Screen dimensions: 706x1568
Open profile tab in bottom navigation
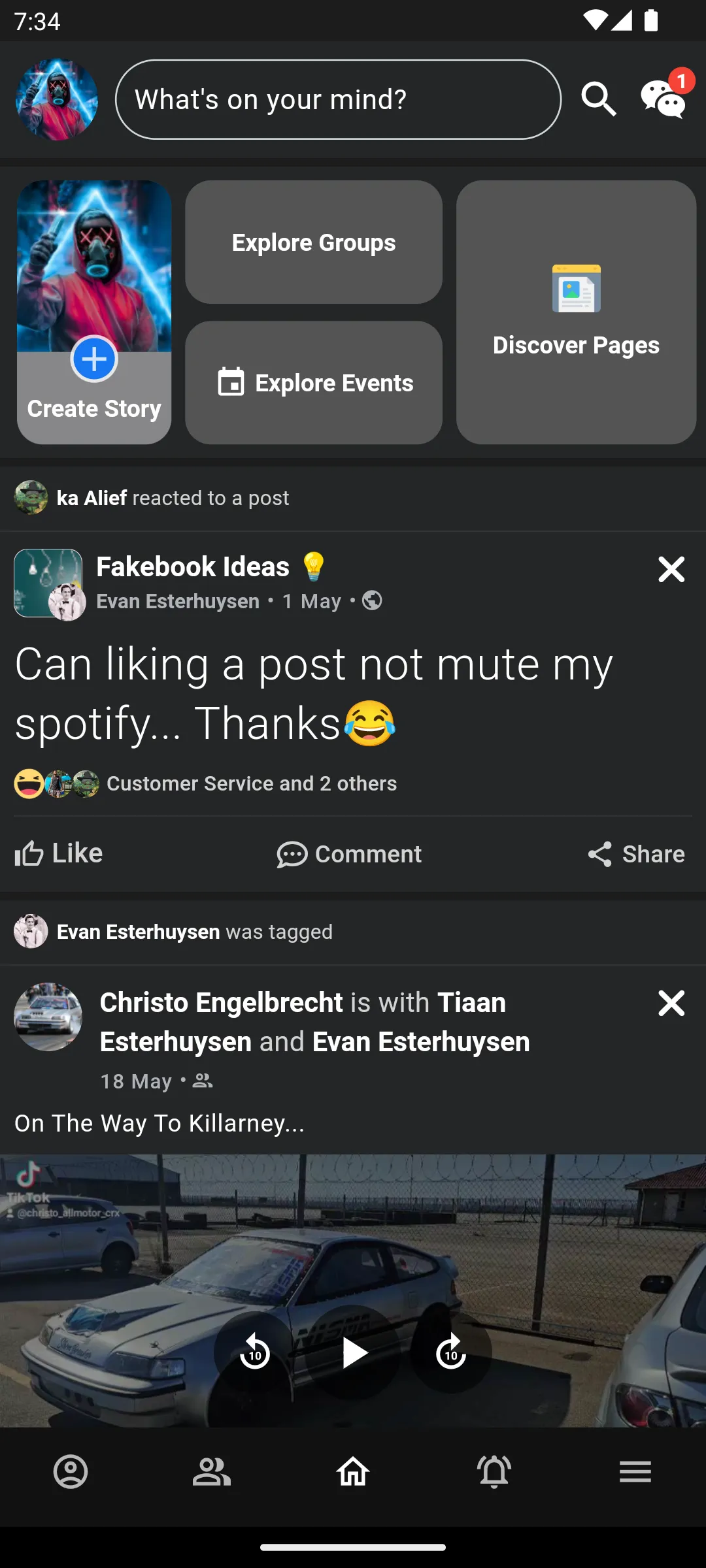(71, 1472)
